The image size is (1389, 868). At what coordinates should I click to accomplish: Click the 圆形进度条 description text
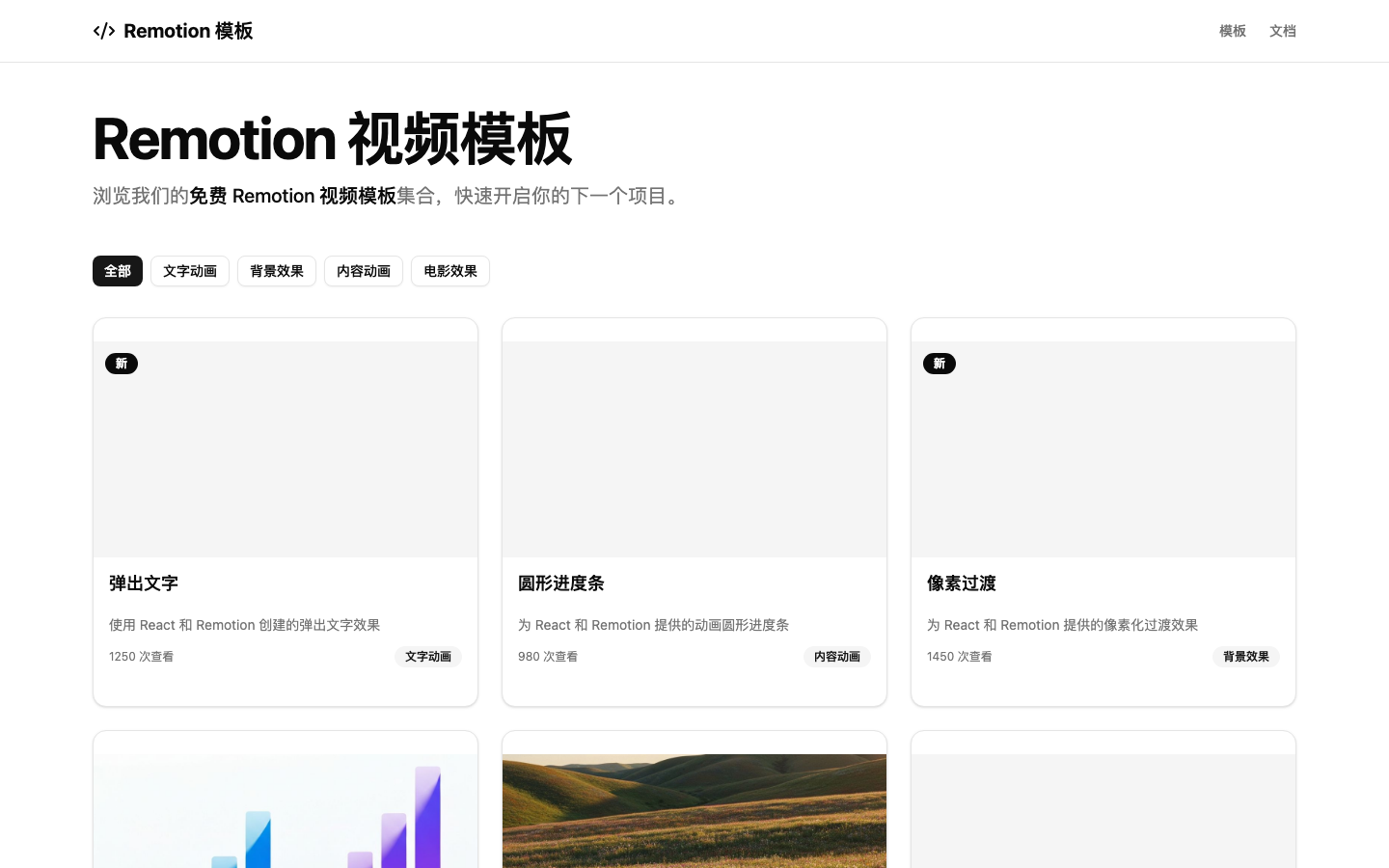tap(654, 625)
